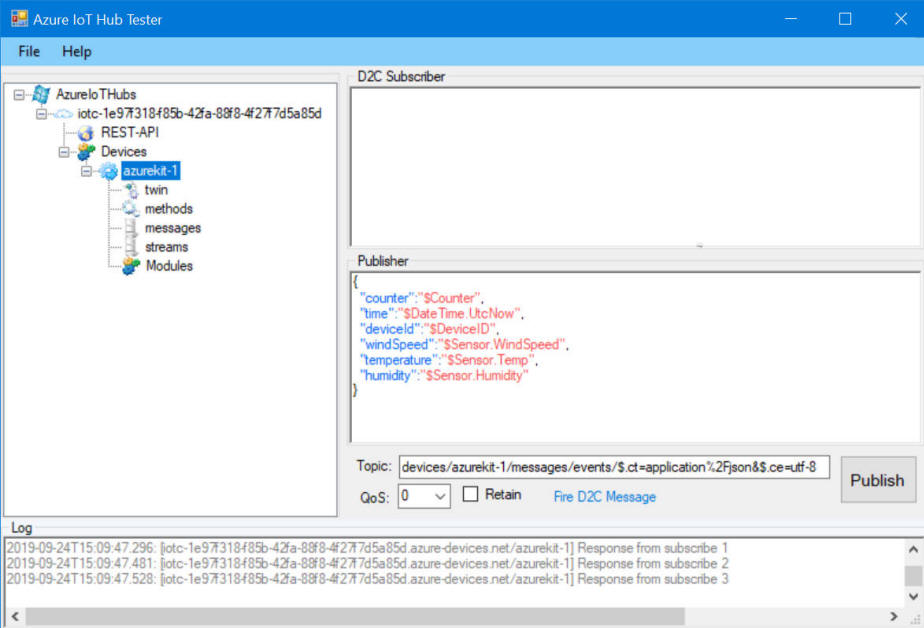Collapse the AzureIoTHubs root node
The height and width of the screenshot is (628, 924).
[x=19, y=95]
